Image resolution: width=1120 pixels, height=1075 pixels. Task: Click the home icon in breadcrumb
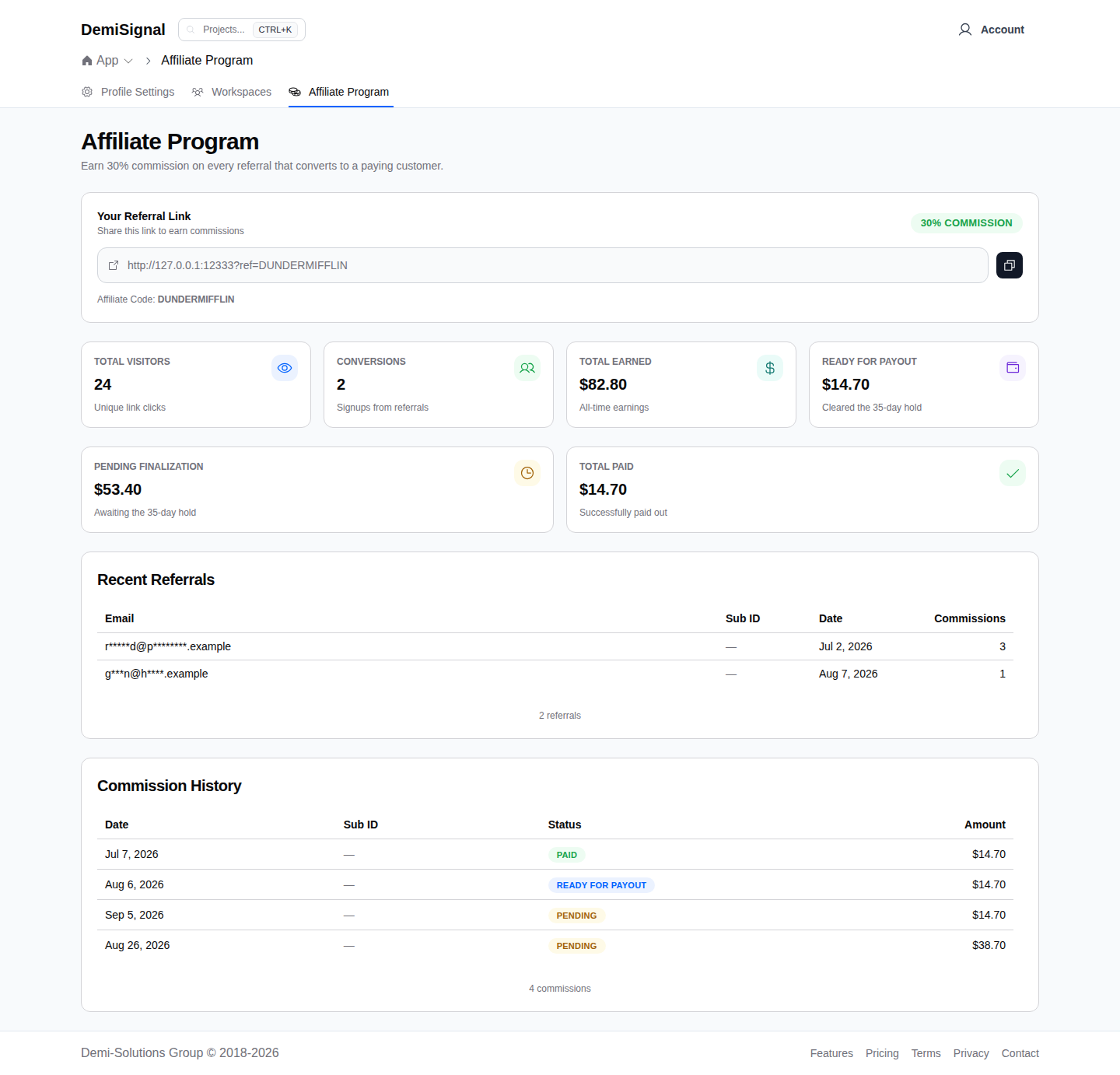coord(87,61)
